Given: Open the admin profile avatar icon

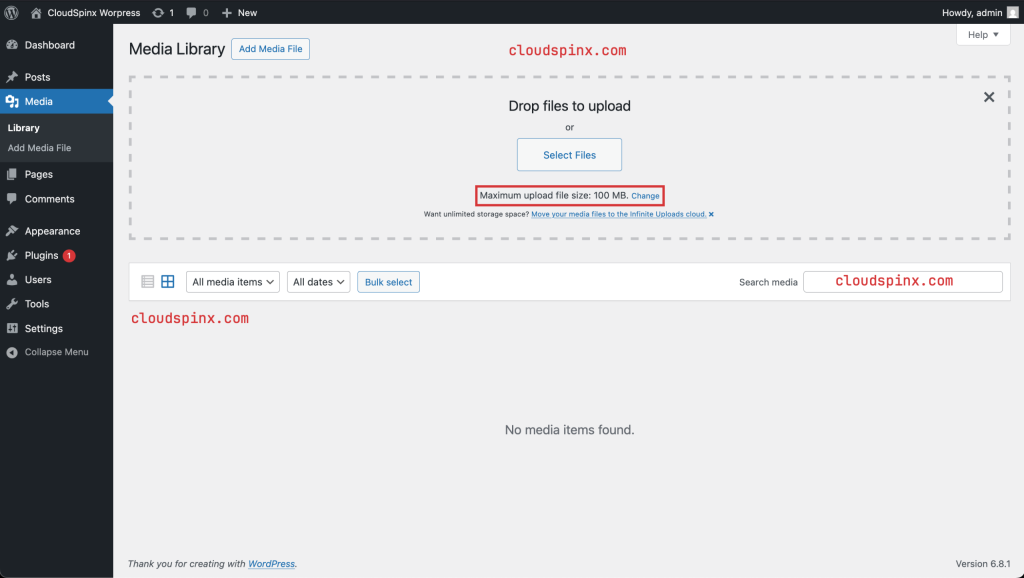Looking at the screenshot, I should pyautogui.click(x=1014, y=12).
